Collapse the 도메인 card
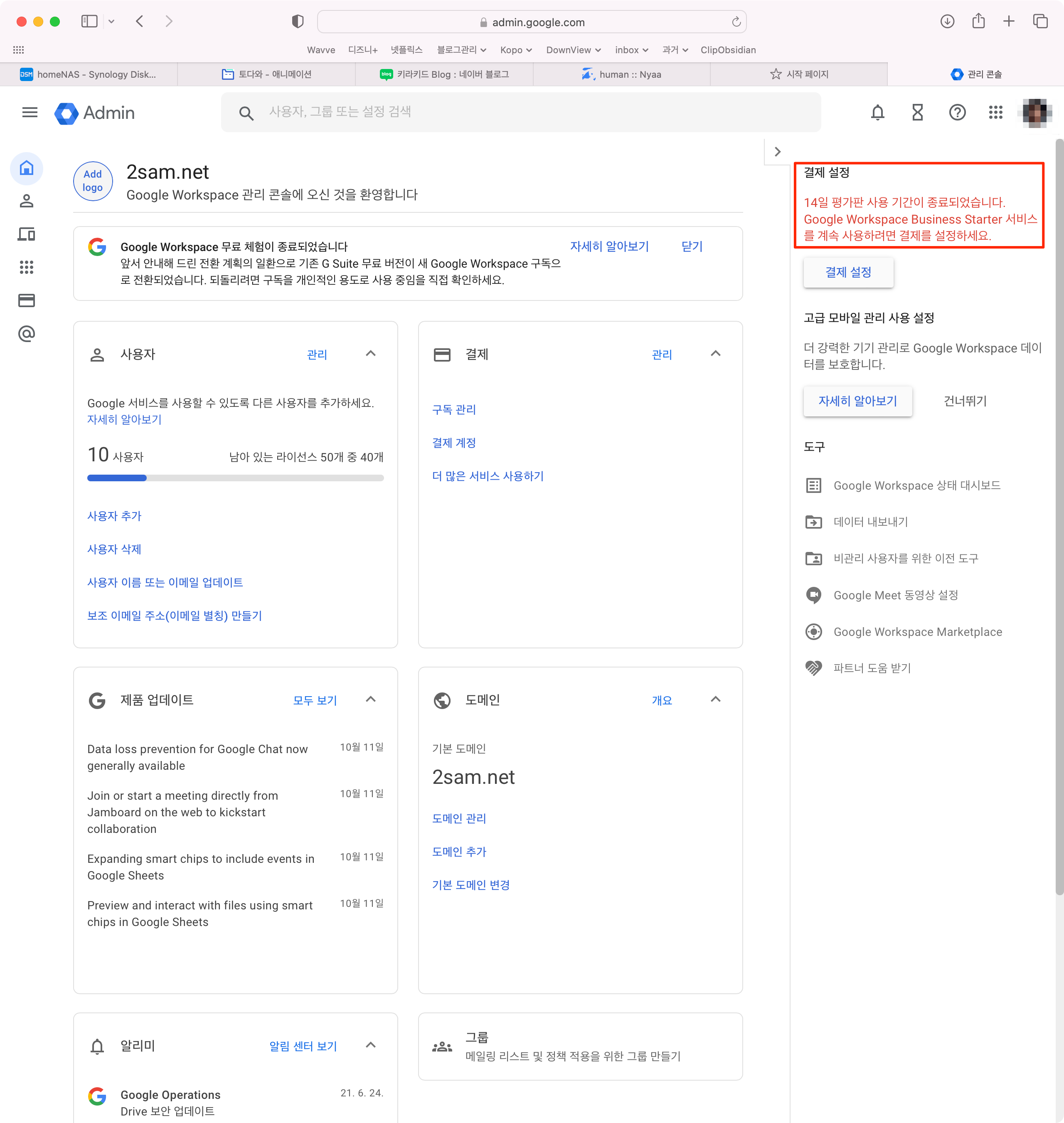 715,699
